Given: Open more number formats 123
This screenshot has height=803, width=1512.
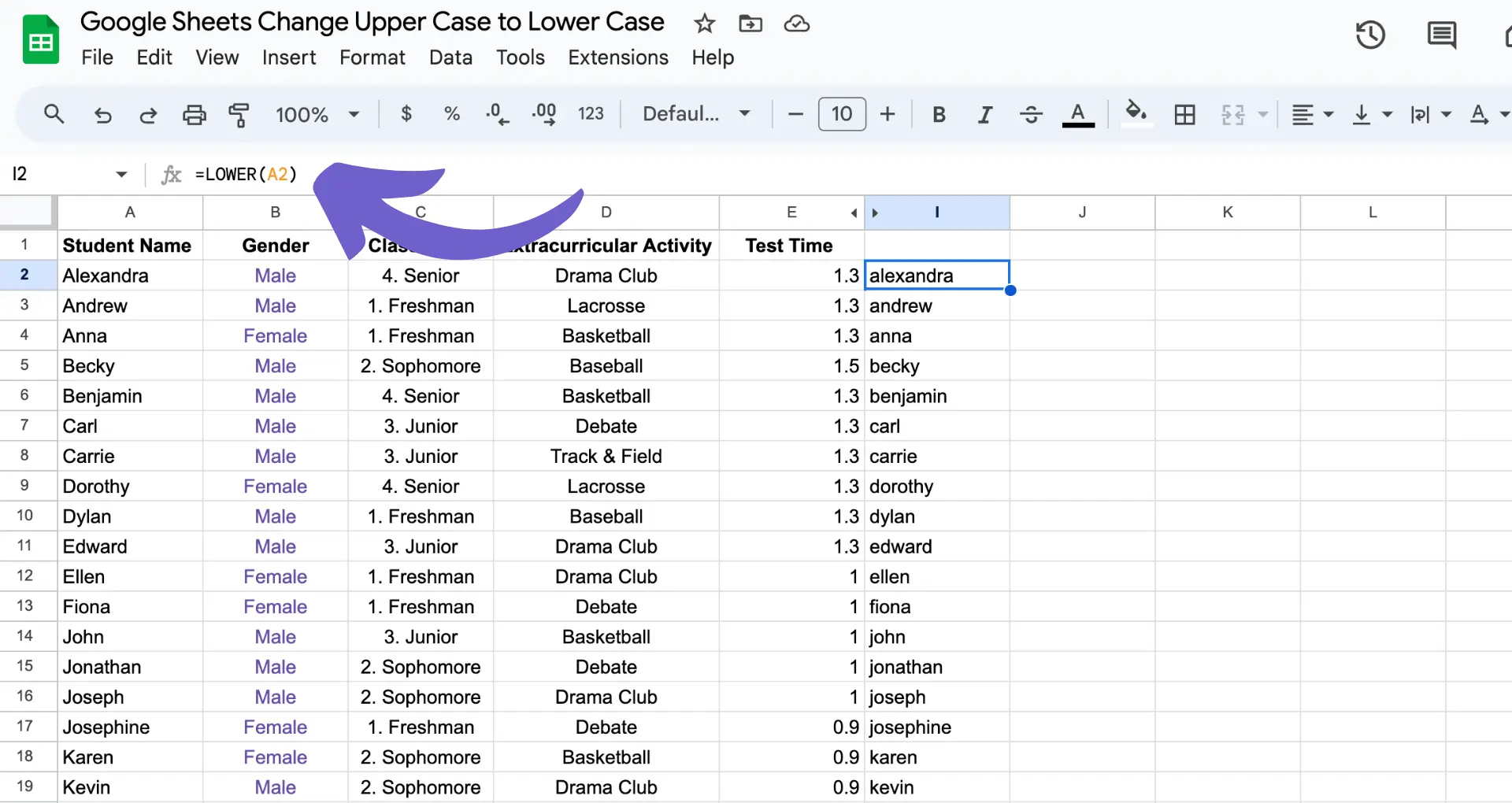Looking at the screenshot, I should 591,114.
